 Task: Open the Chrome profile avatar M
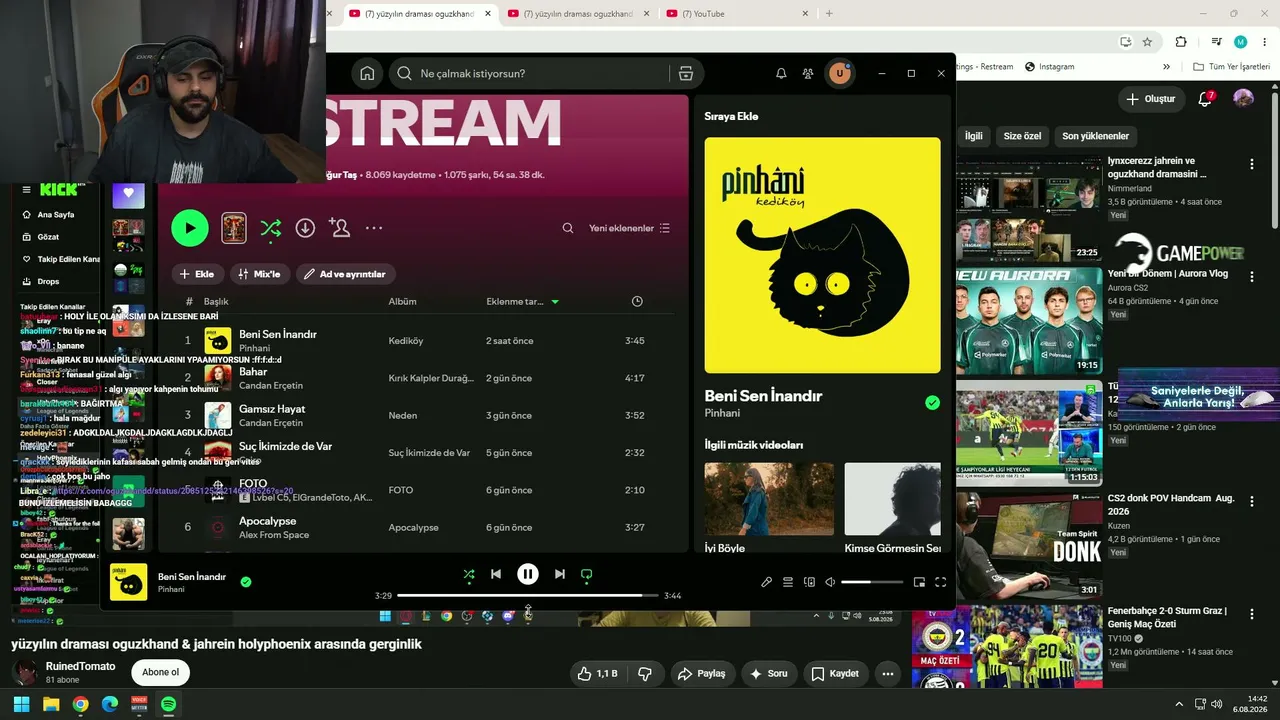[x=1241, y=42]
